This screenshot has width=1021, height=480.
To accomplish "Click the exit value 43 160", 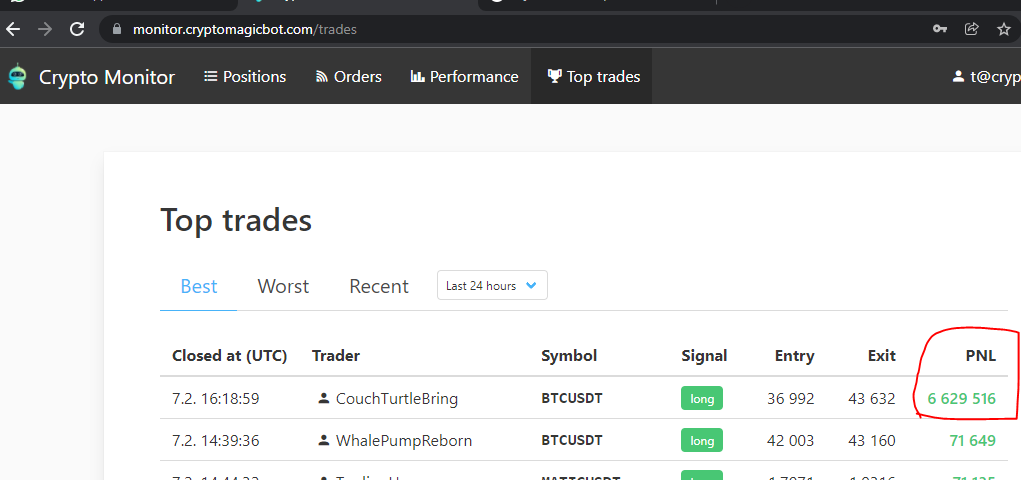I will (x=872, y=441).
